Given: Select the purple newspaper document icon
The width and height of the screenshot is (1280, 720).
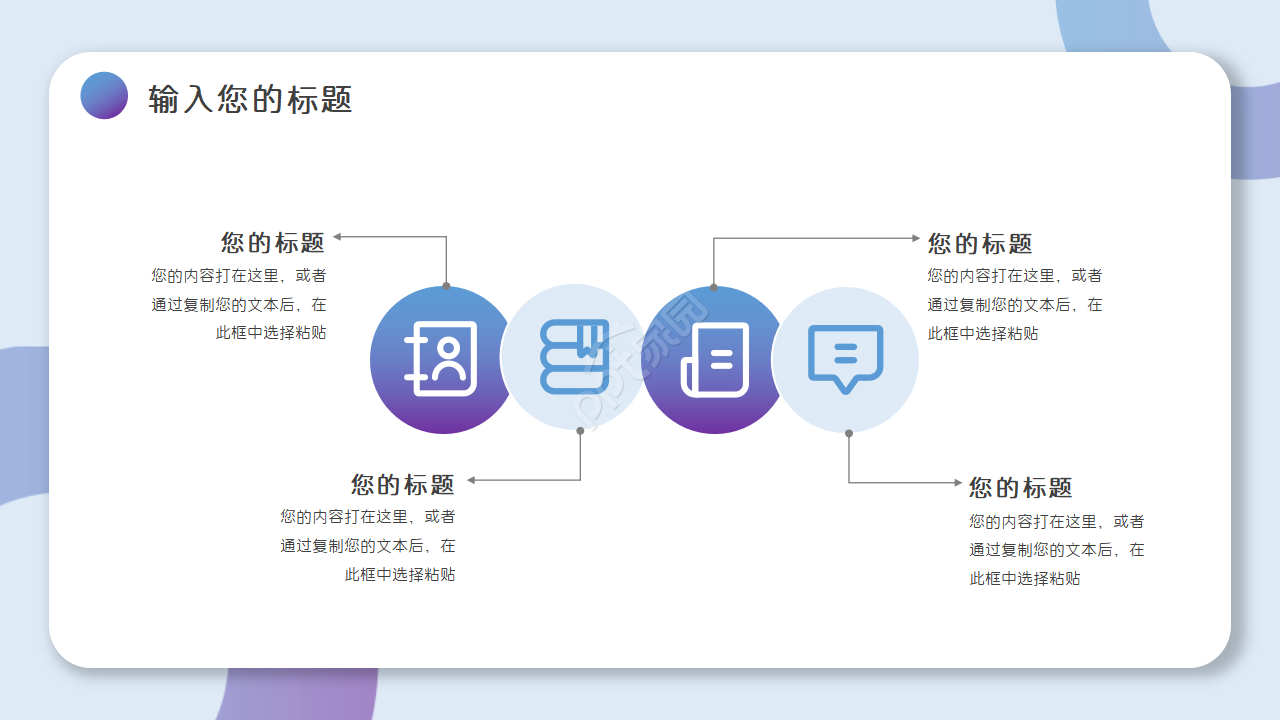Looking at the screenshot, I should 712,358.
